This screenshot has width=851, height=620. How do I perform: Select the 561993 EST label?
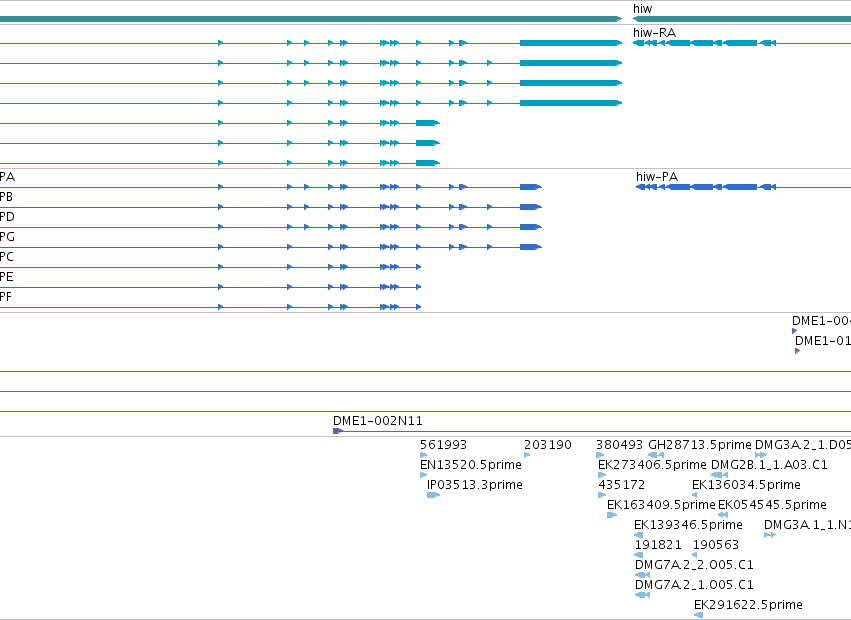pyautogui.click(x=443, y=445)
